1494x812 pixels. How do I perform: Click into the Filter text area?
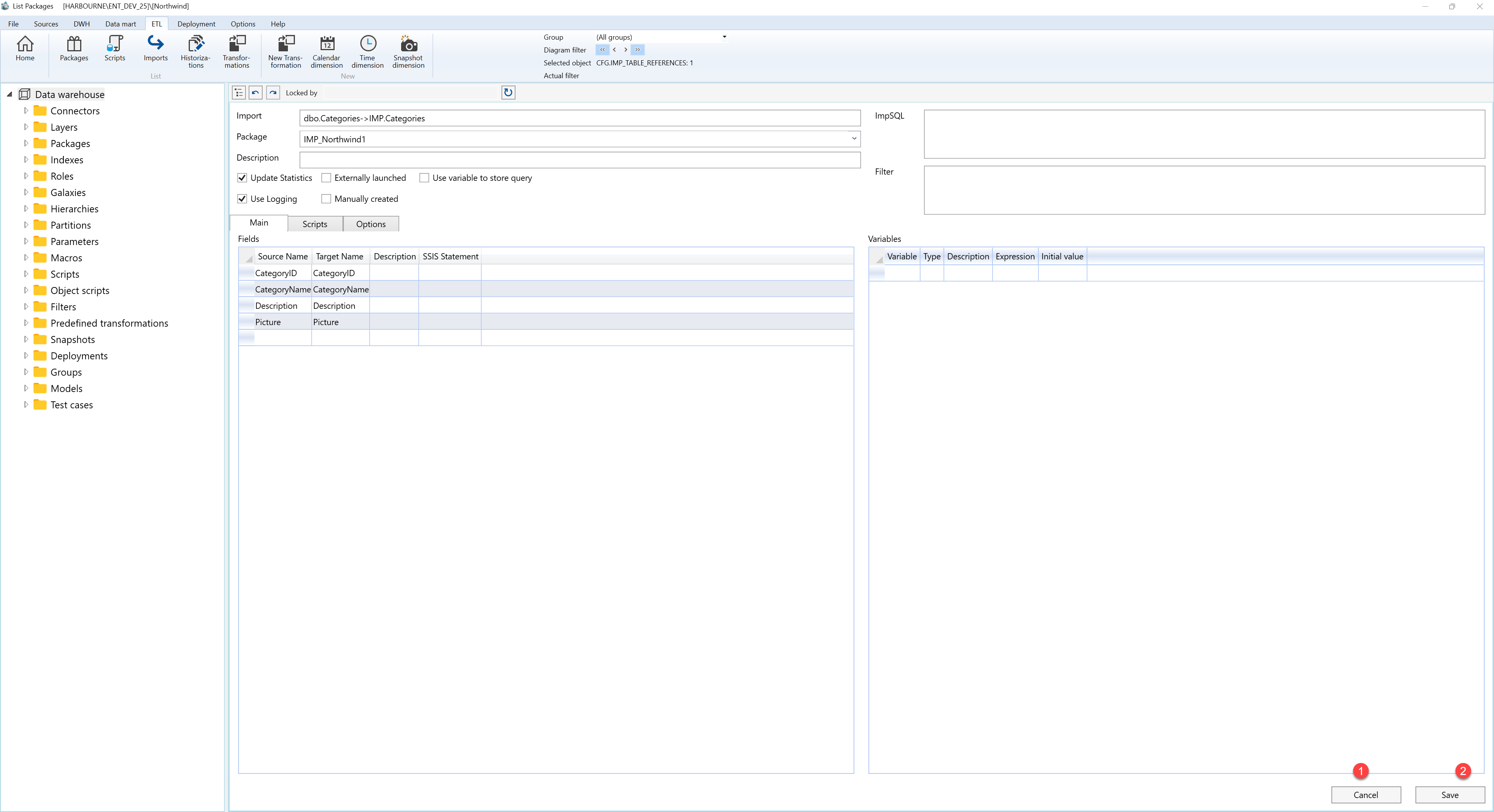pyautogui.click(x=1204, y=190)
